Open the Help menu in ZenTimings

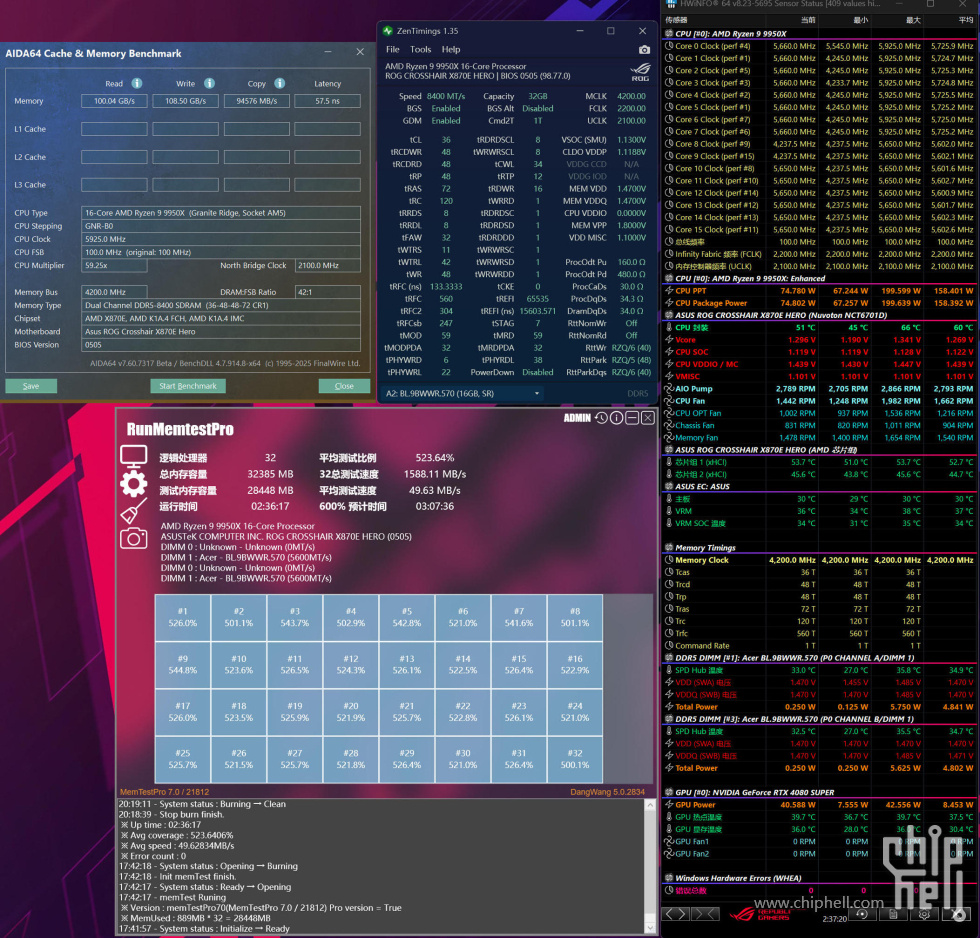coord(451,49)
